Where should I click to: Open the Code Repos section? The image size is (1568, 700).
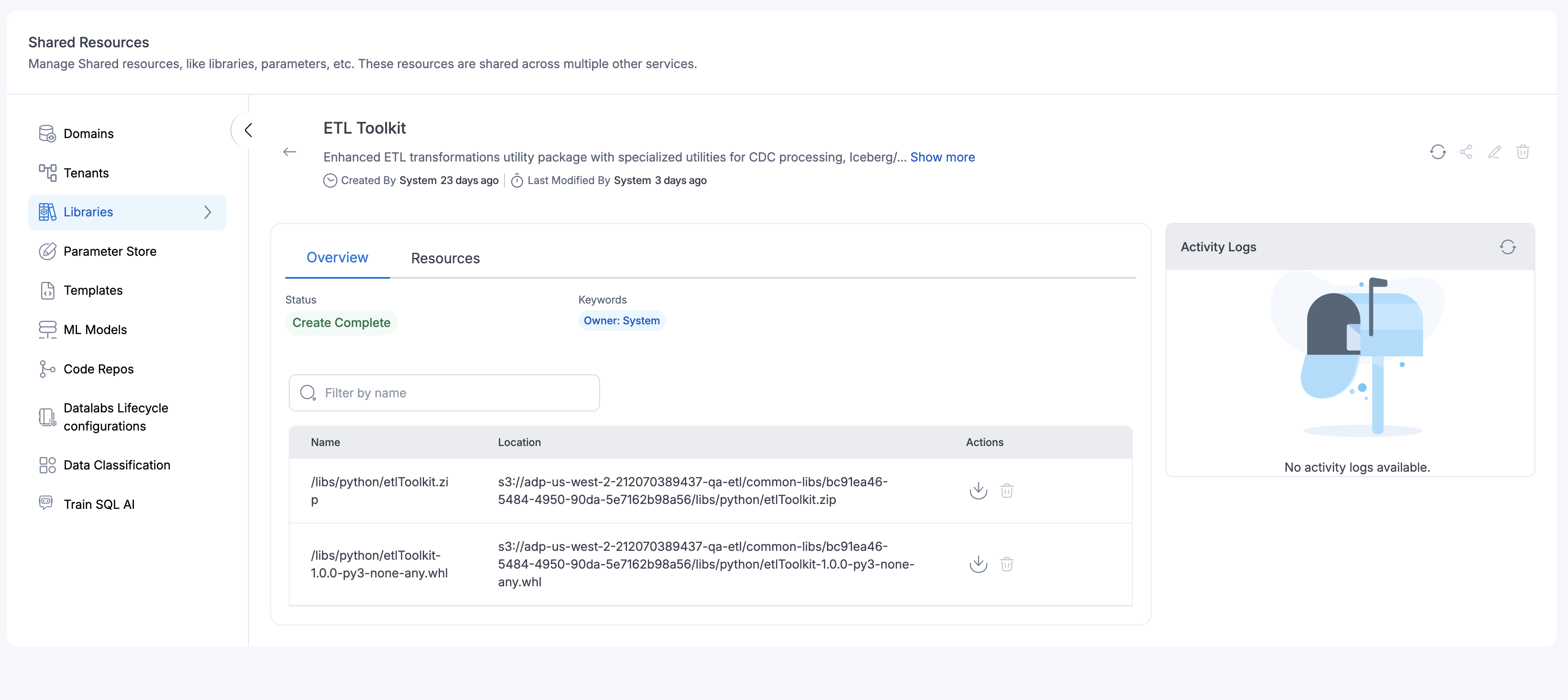coord(98,369)
